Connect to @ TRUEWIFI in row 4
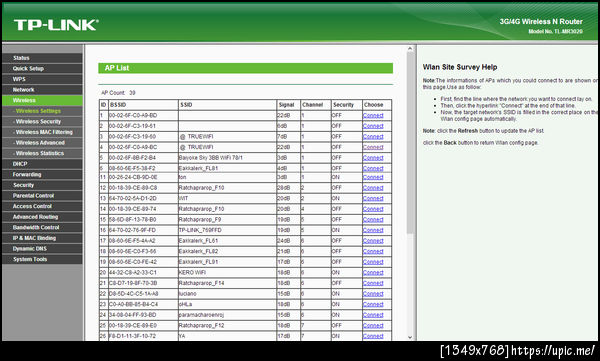600x361 pixels. coord(373,147)
